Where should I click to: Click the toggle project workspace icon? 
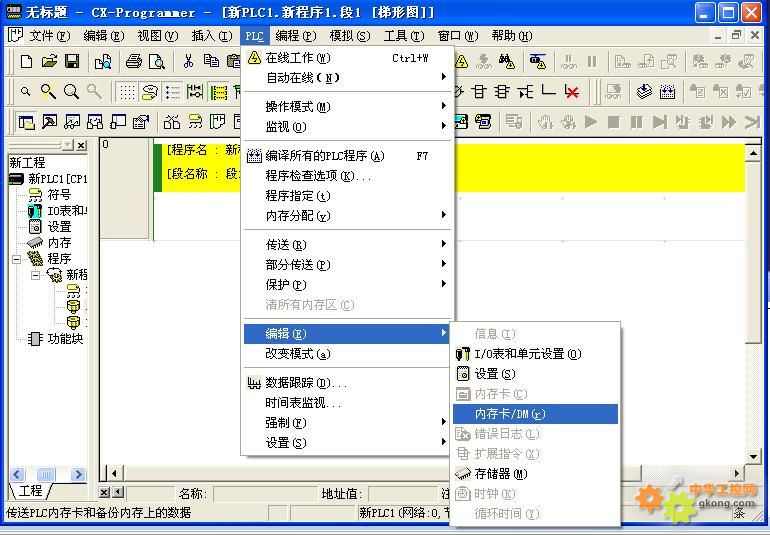click(x=27, y=121)
